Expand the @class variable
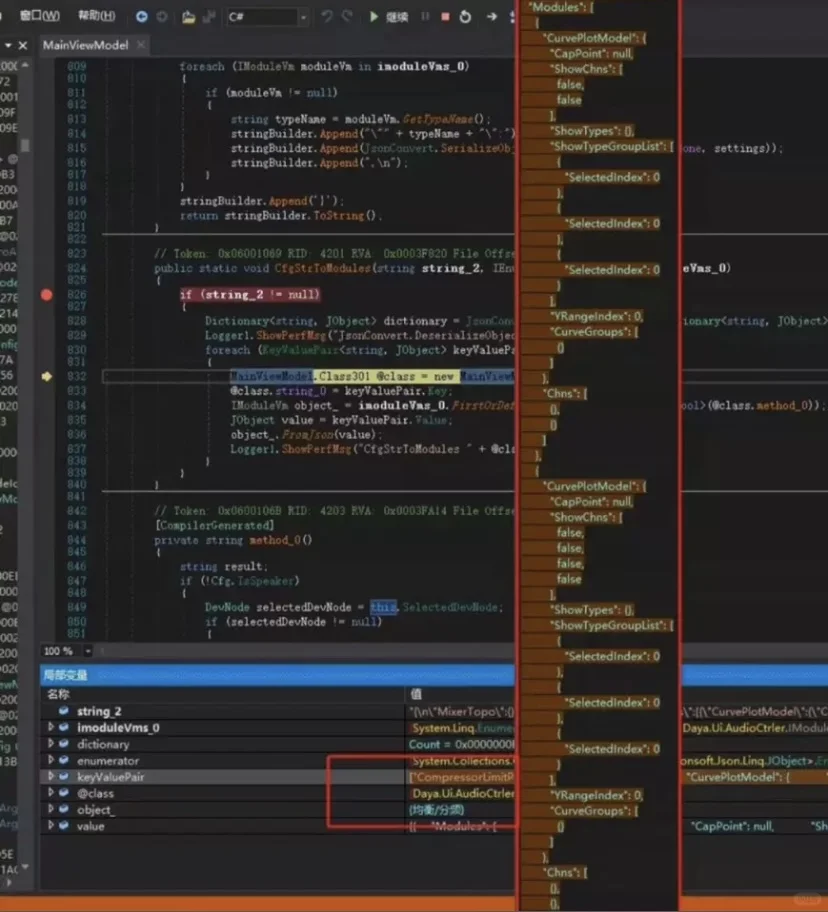Image resolution: width=828 pixels, height=912 pixels. click(x=51, y=792)
